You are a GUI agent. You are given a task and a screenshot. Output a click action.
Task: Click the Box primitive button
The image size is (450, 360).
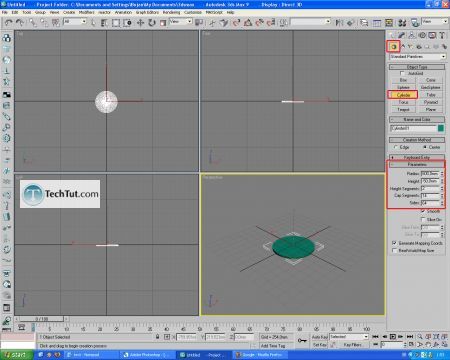click(x=403, y=80)
